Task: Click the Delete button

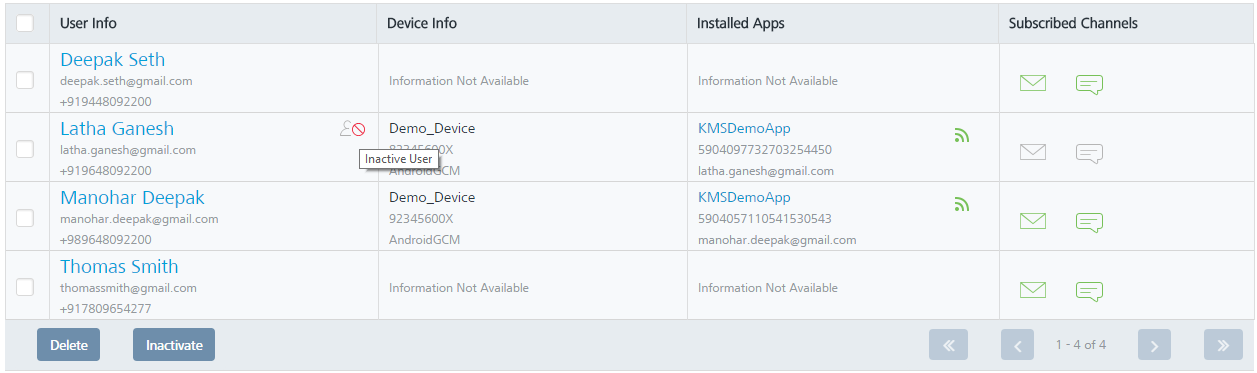Action: pos(69,345)
